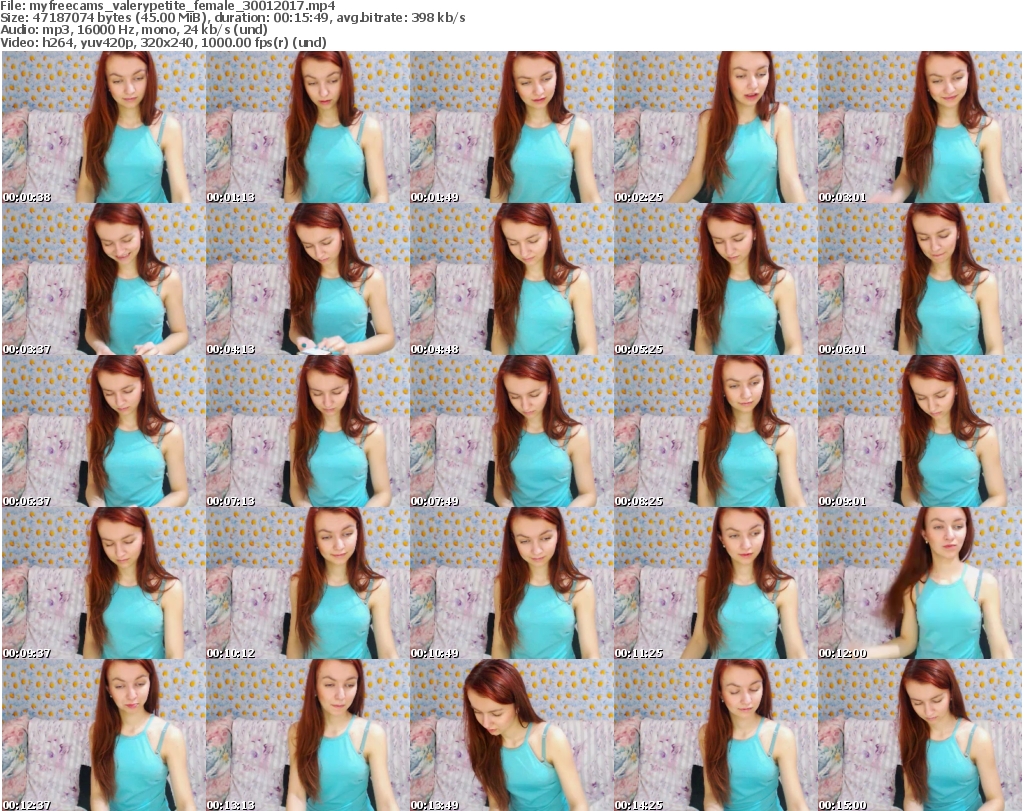Select the thumbnail marked 00:07:13
This screenshot has width=1024, height=811.
[308, 431]
